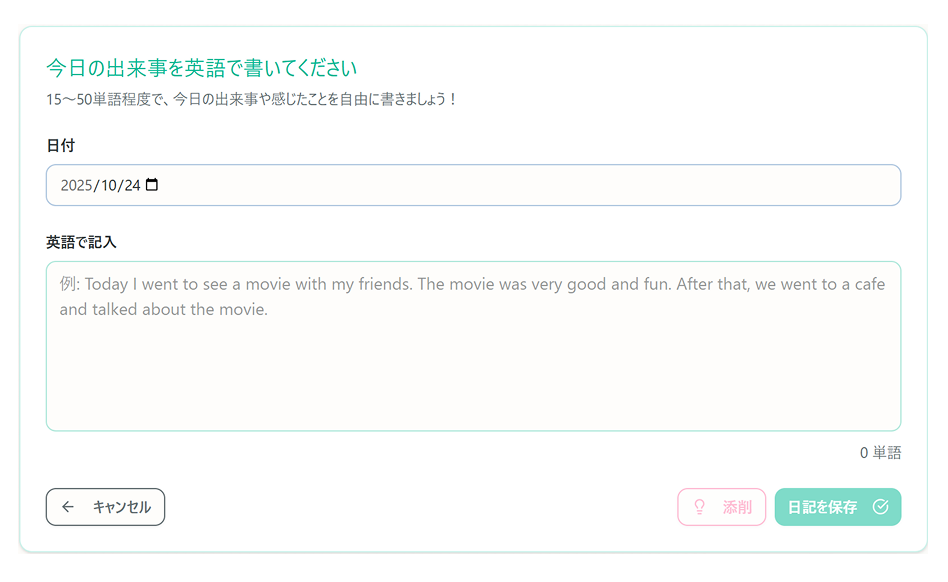948x582 pixels.
Task: Click the 0 単語 word counter
Action: click(x=880, y=453)
